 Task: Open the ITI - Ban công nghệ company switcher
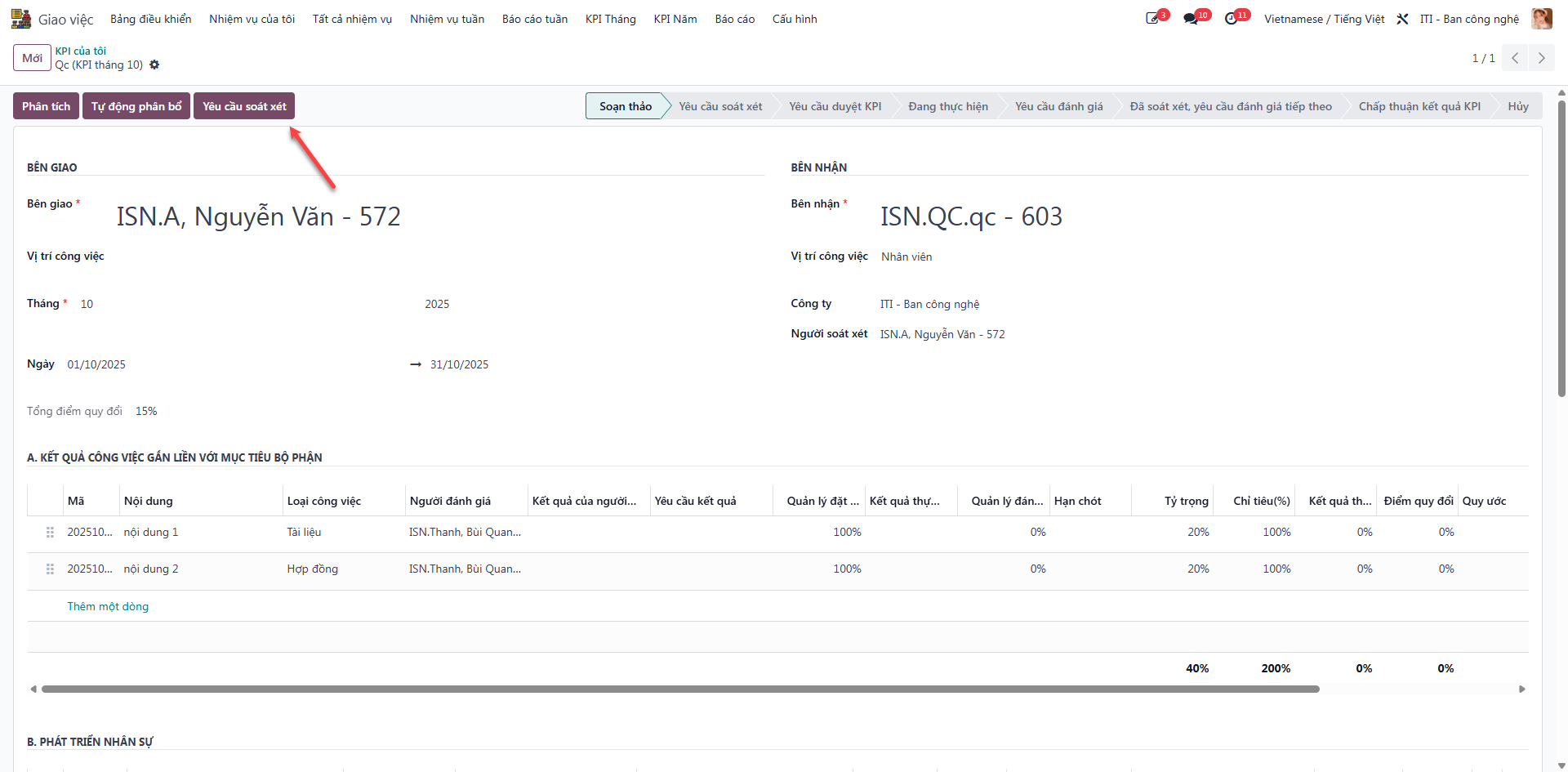(1469, 19)
